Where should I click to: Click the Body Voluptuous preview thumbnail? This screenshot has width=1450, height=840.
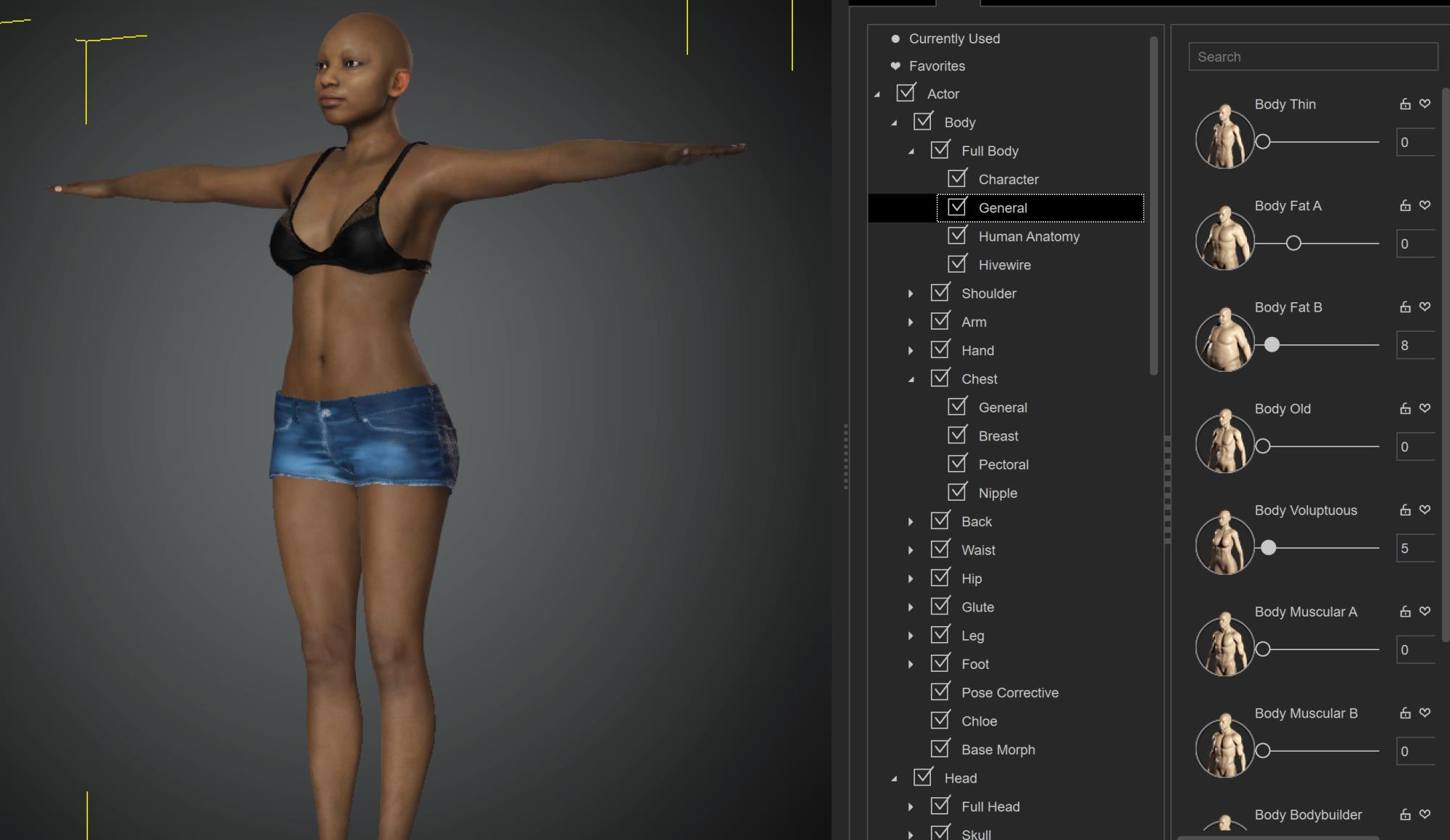point(1225,544)
